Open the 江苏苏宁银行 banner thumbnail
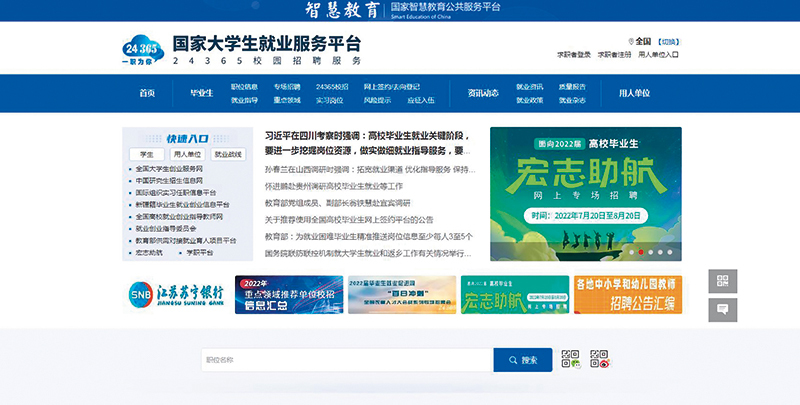The width and height of the screenshot is (800, 405). point(176,295)
